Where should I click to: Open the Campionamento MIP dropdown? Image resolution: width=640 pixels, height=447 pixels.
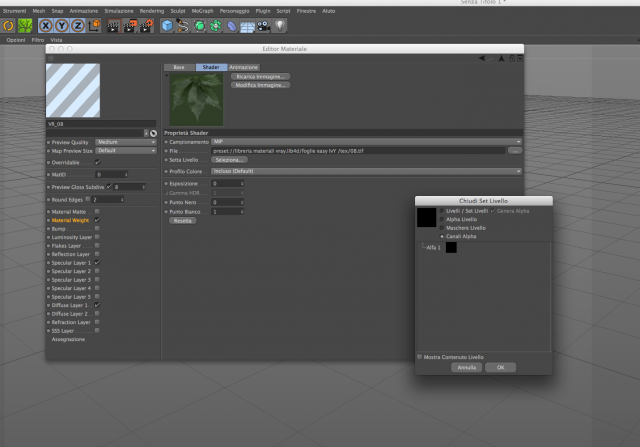pyautogui.click(x=367, y=142)
